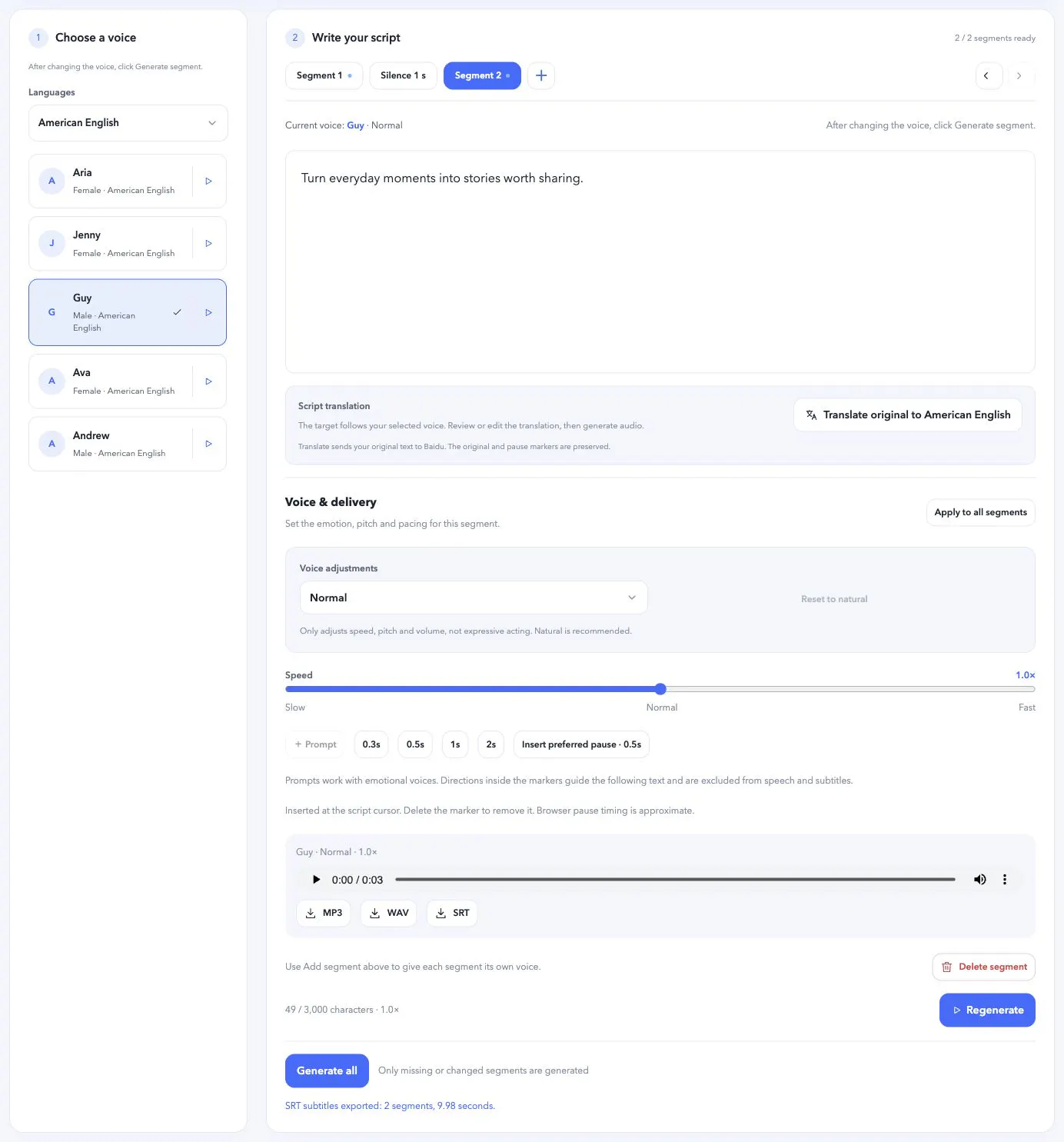Insert a 1s pause
The image size is (1064, 1142).
455,744
